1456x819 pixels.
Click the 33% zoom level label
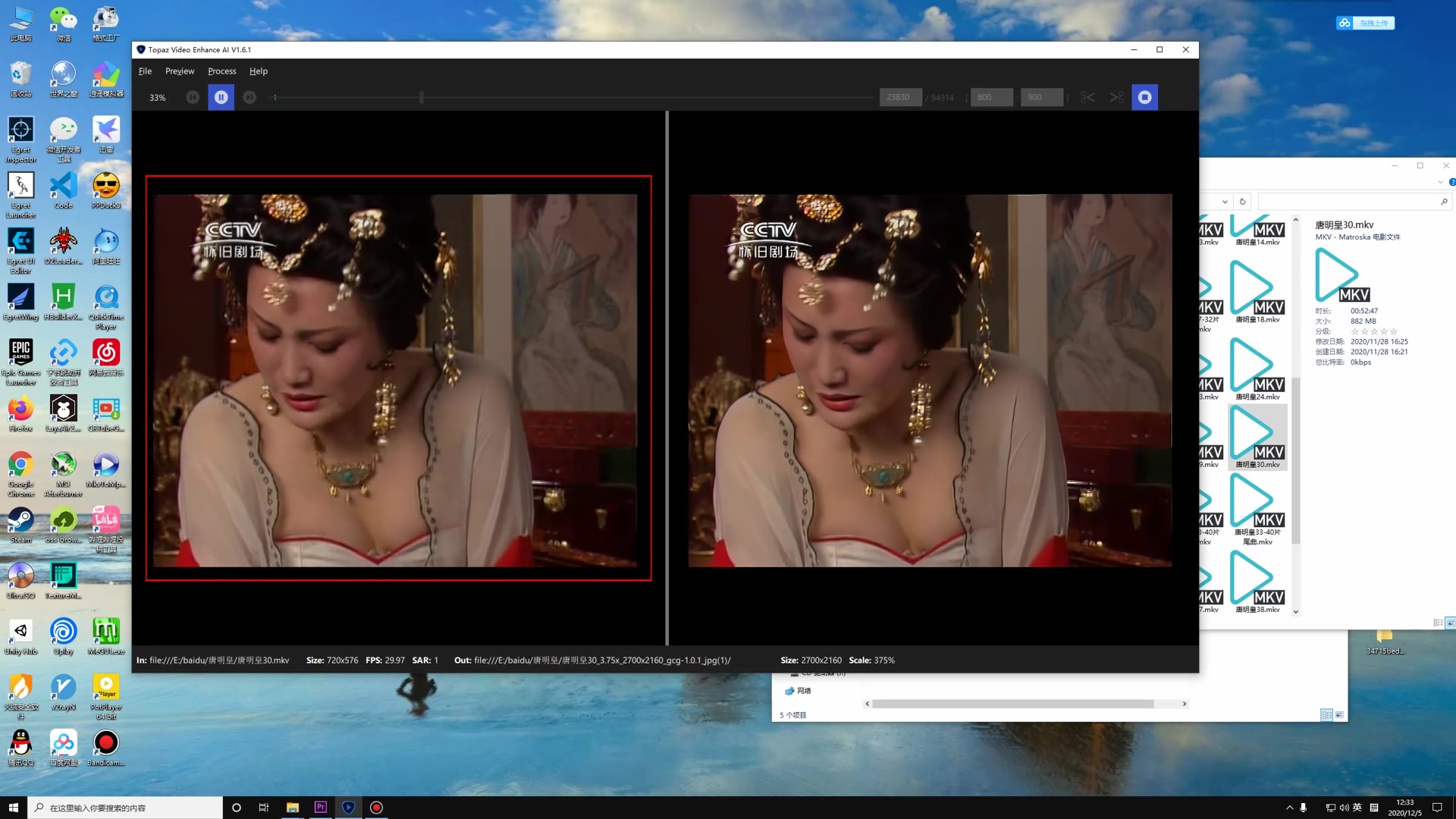point(157,98)
